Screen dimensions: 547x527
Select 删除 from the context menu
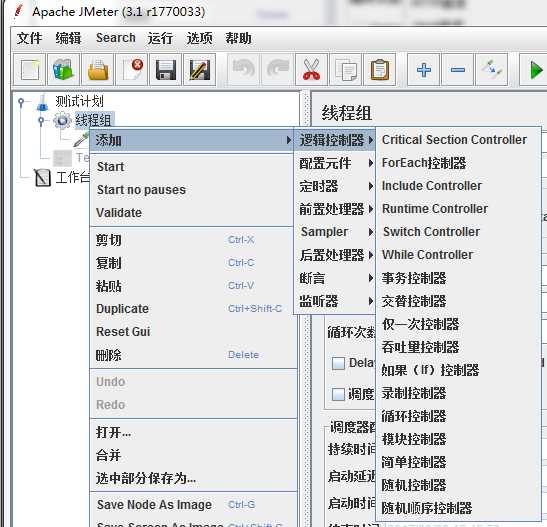tap(192, 355)
